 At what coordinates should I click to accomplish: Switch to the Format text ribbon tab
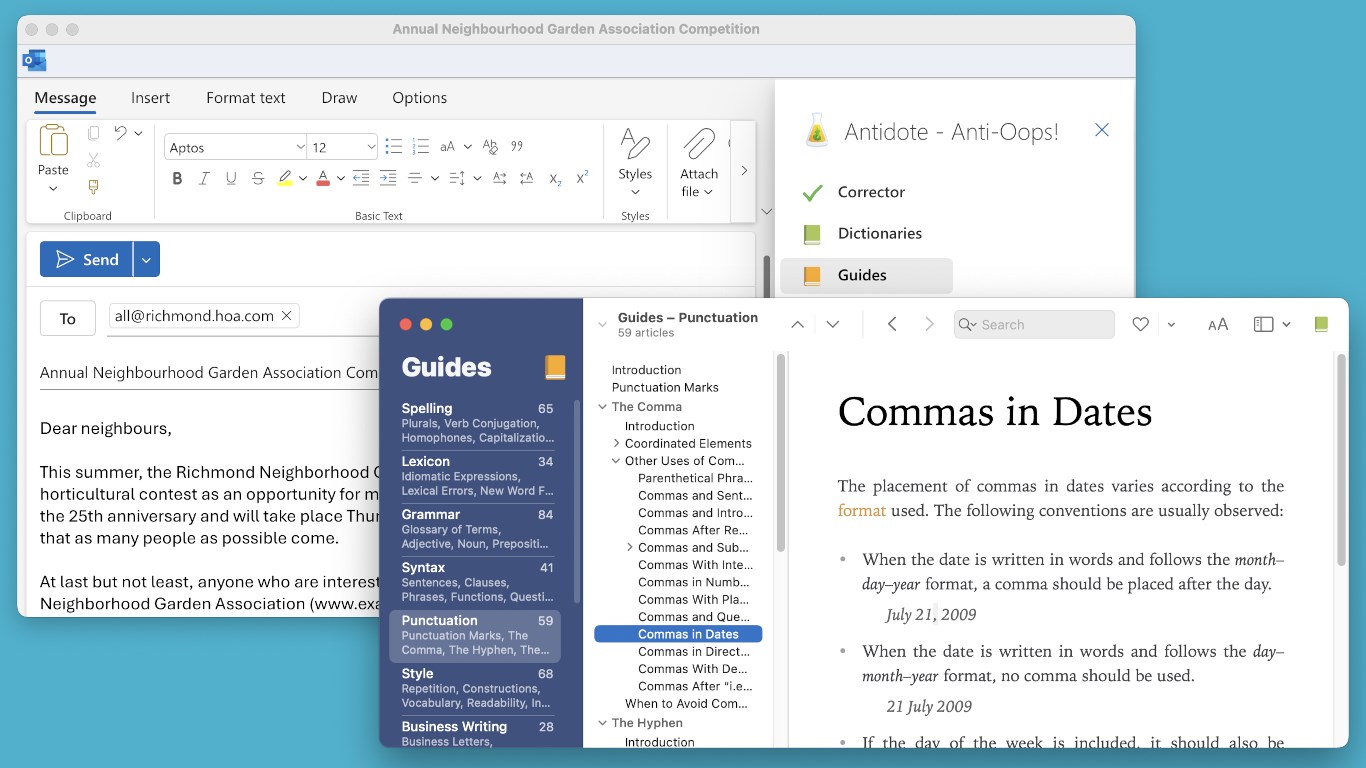point(246,98)
